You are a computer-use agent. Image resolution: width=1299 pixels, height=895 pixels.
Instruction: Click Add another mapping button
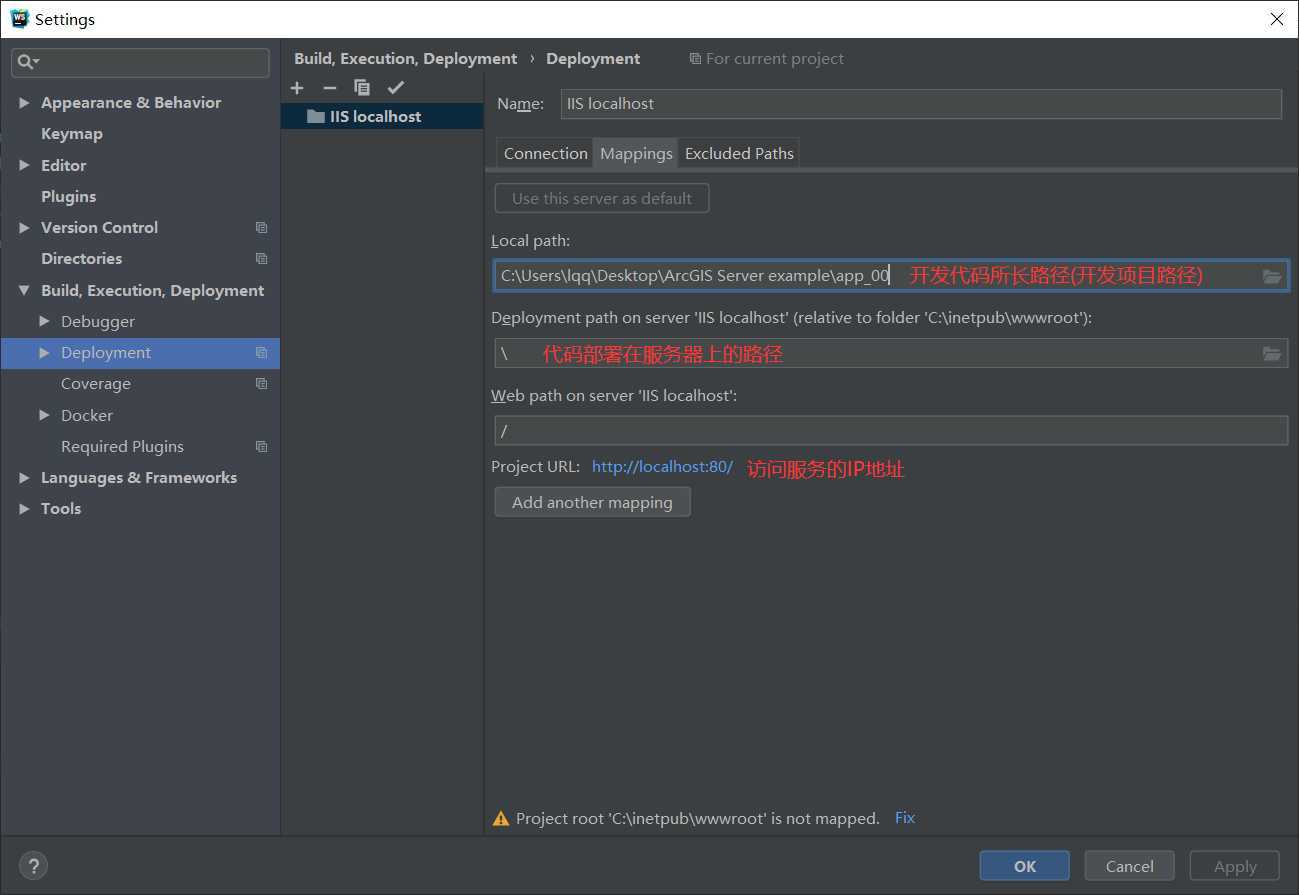(592, 502)
